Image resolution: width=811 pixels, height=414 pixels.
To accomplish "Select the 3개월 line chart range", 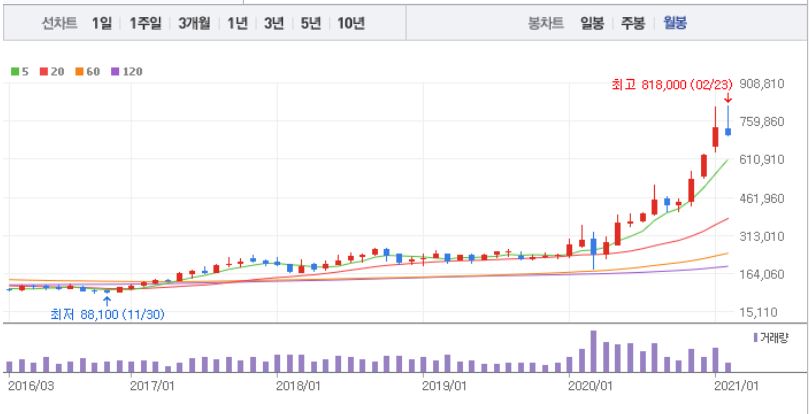I will pos(194,23).
